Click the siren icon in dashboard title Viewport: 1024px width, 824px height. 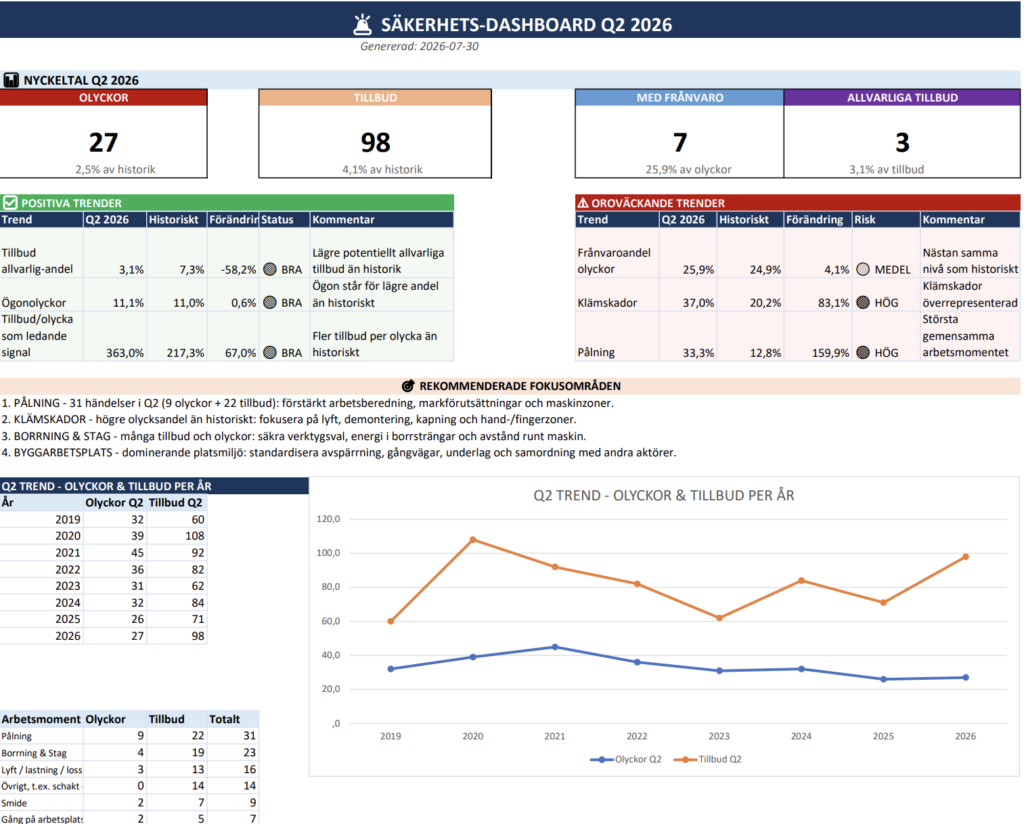362,25
